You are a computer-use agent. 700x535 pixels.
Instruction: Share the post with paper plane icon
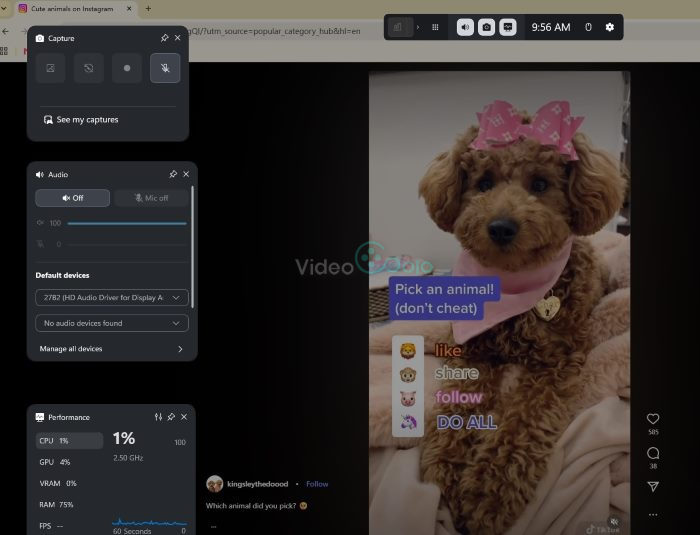point(653,486)
